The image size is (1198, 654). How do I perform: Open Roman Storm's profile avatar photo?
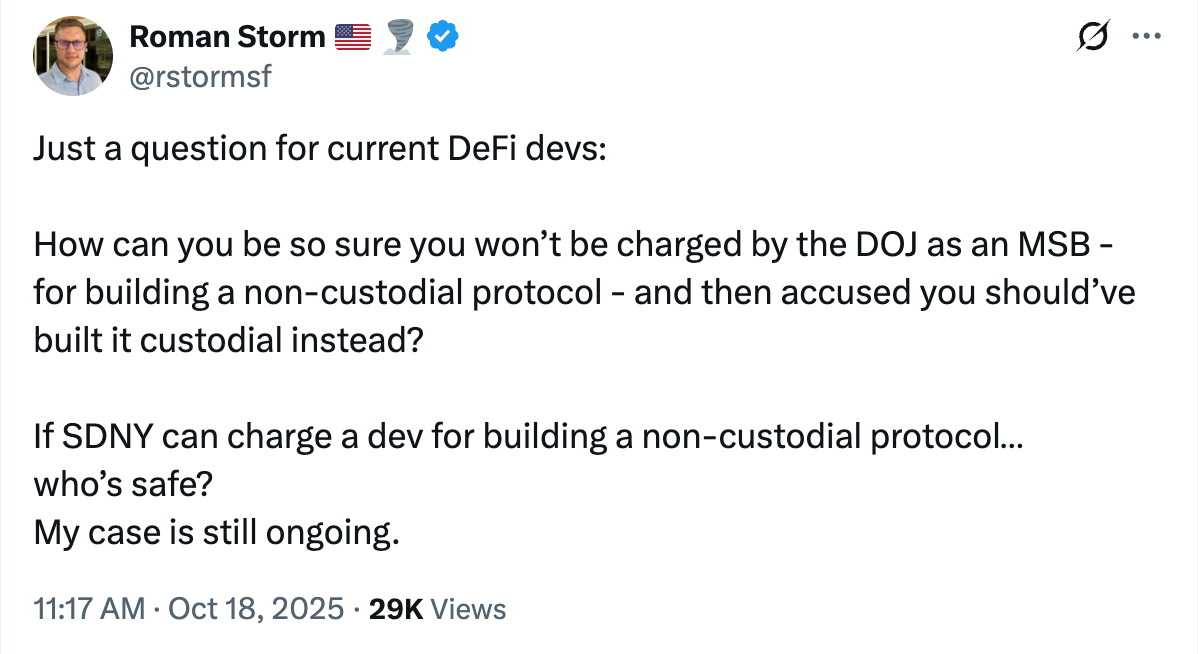[74, 56]
